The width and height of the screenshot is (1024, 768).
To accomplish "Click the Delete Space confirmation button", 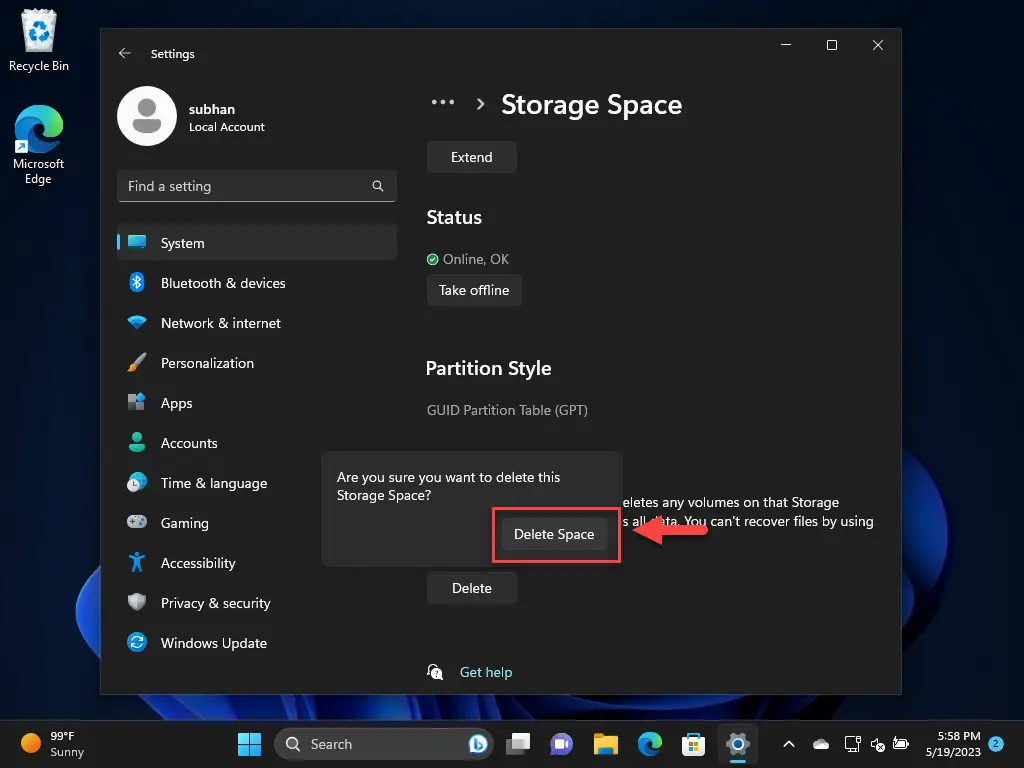I will [554, 534].
